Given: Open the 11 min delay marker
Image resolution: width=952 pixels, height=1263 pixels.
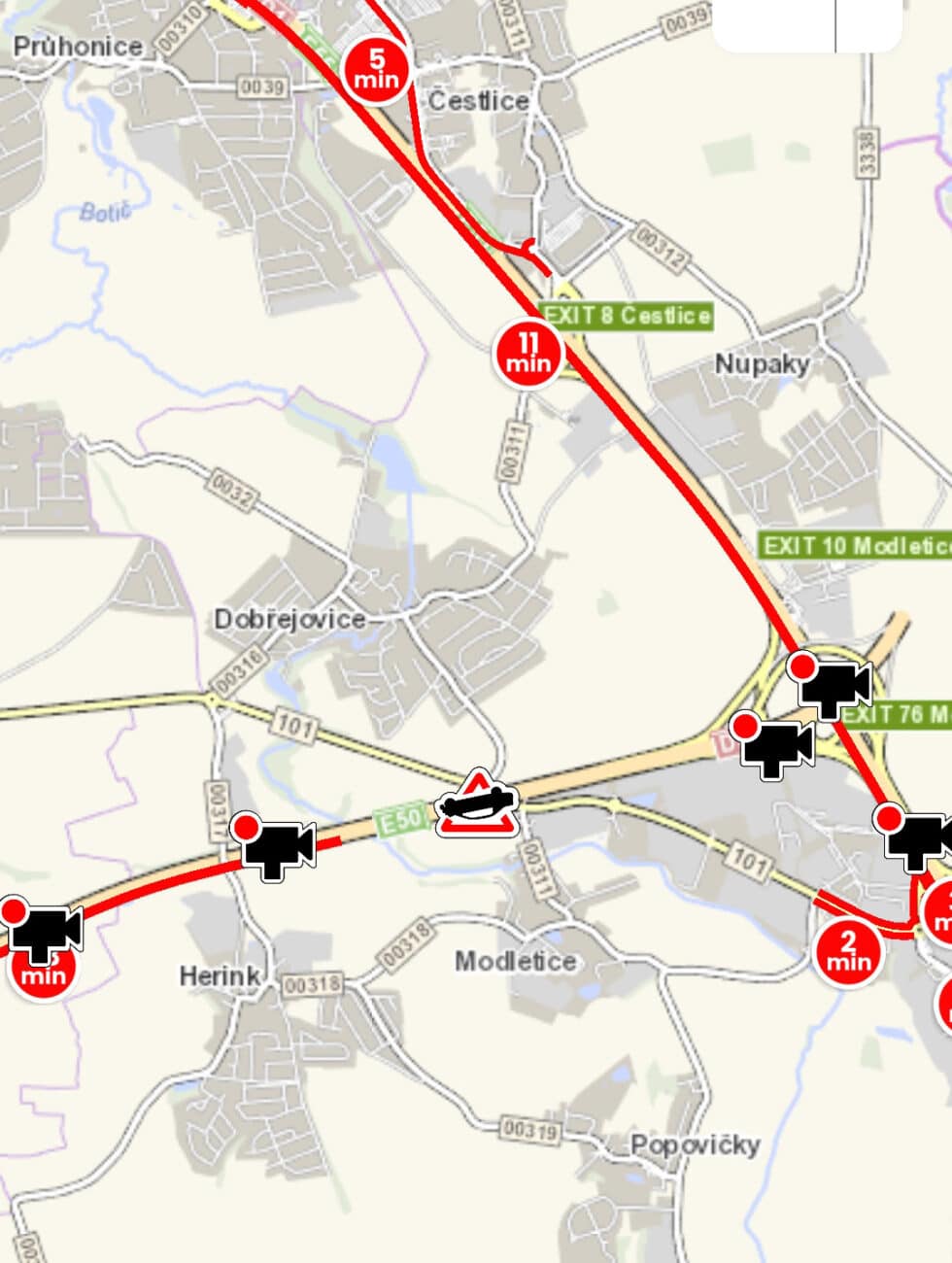Looking at the screenshot, I should 528,353.
